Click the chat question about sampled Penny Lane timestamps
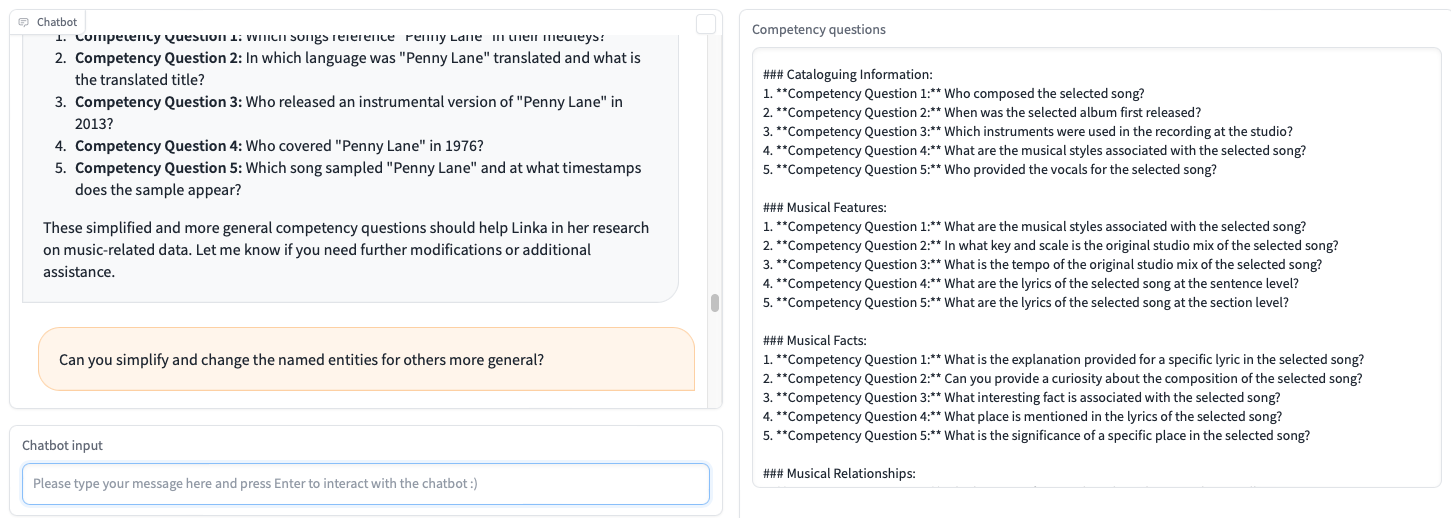 [358, 179]
